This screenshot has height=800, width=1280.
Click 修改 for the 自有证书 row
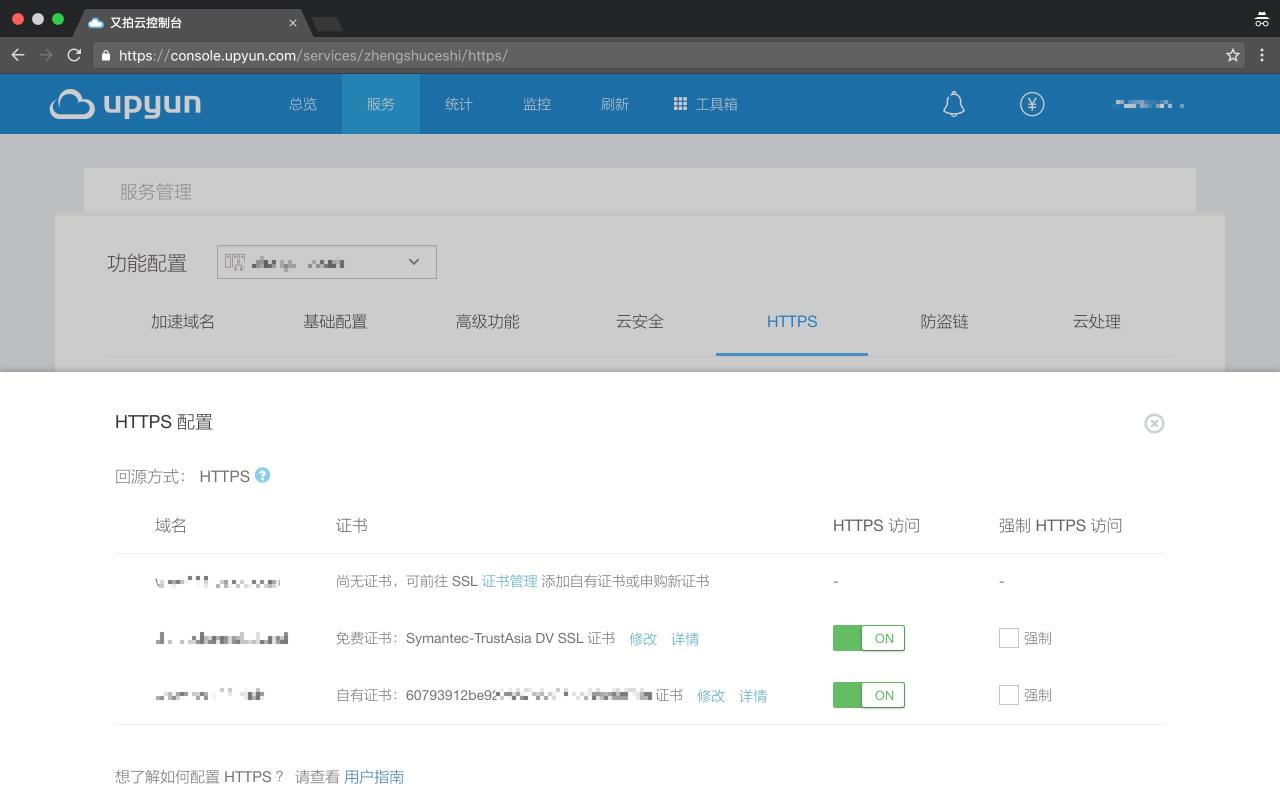(711, 696)
